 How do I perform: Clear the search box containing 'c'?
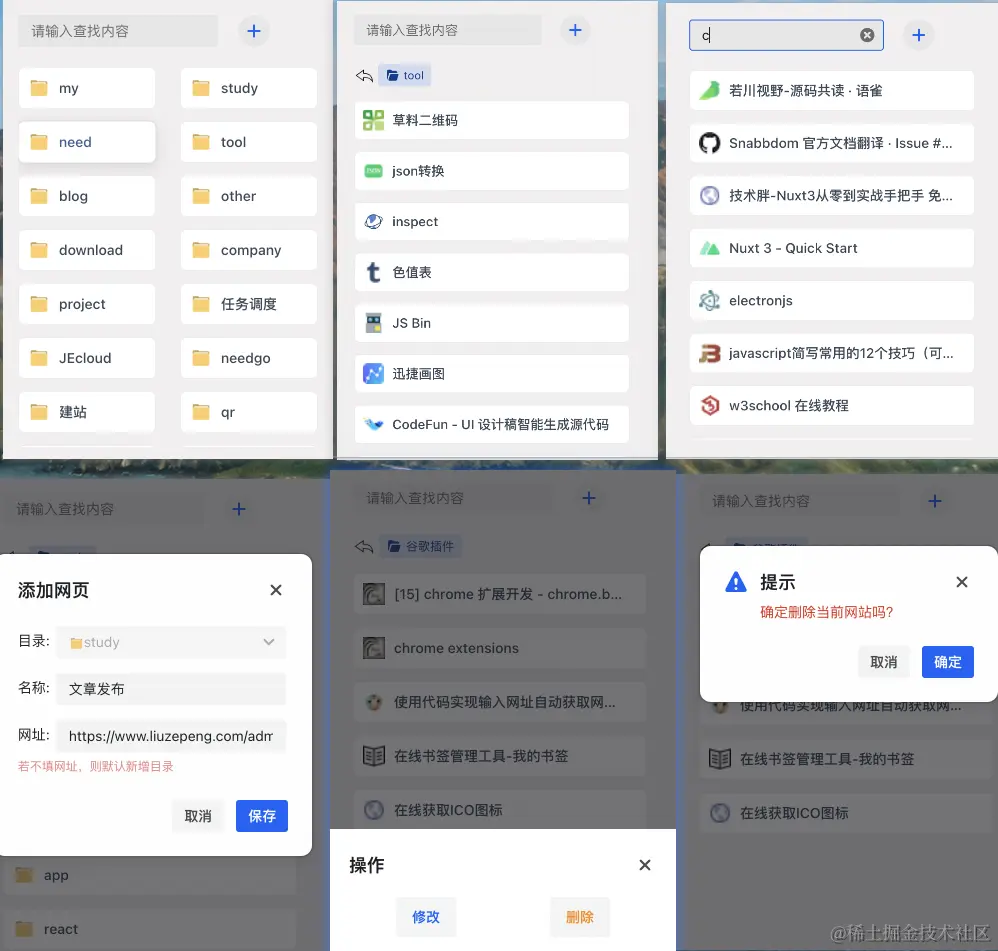[867, 35]
